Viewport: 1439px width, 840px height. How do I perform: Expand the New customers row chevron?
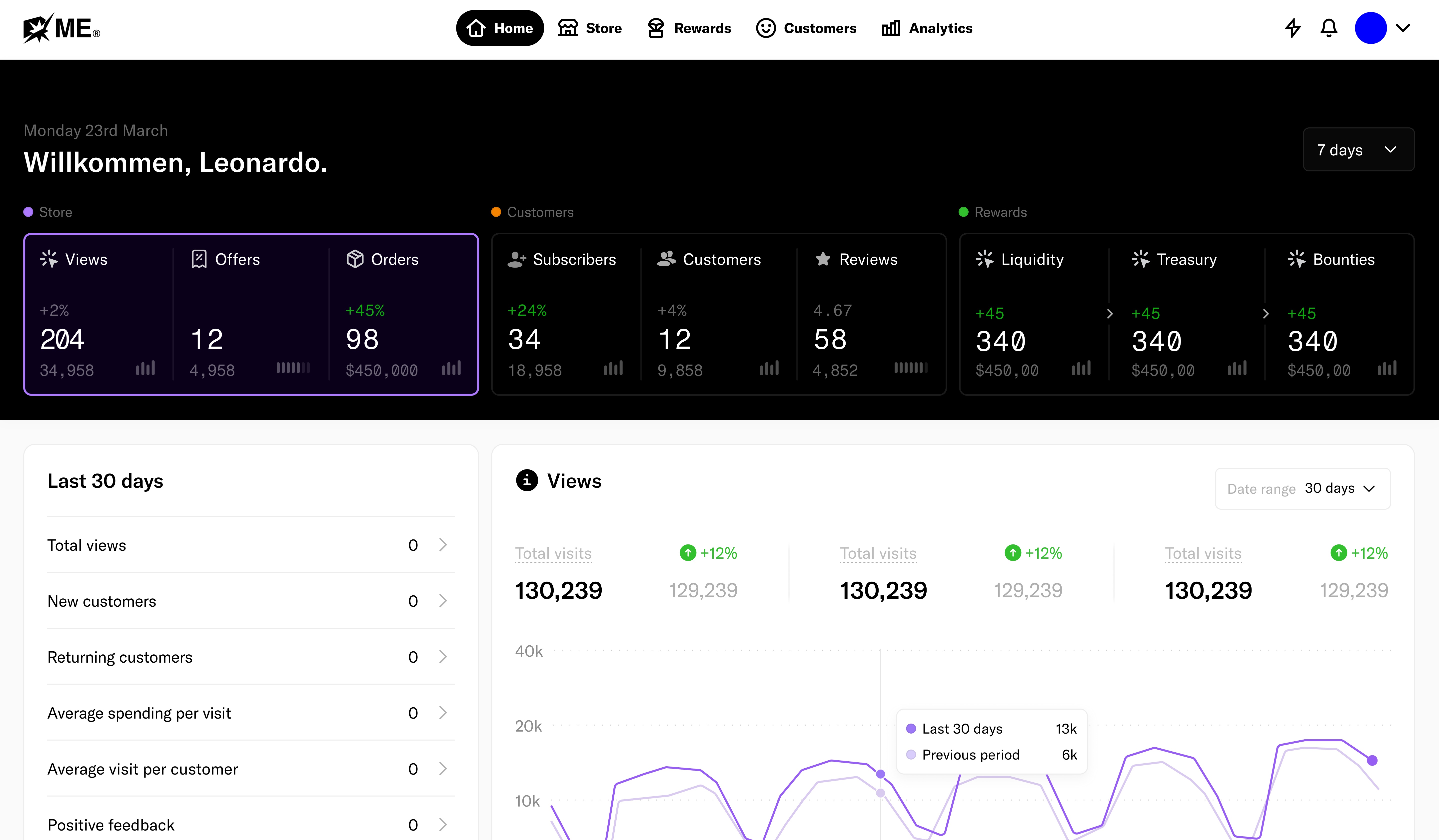tap(443, 601)
